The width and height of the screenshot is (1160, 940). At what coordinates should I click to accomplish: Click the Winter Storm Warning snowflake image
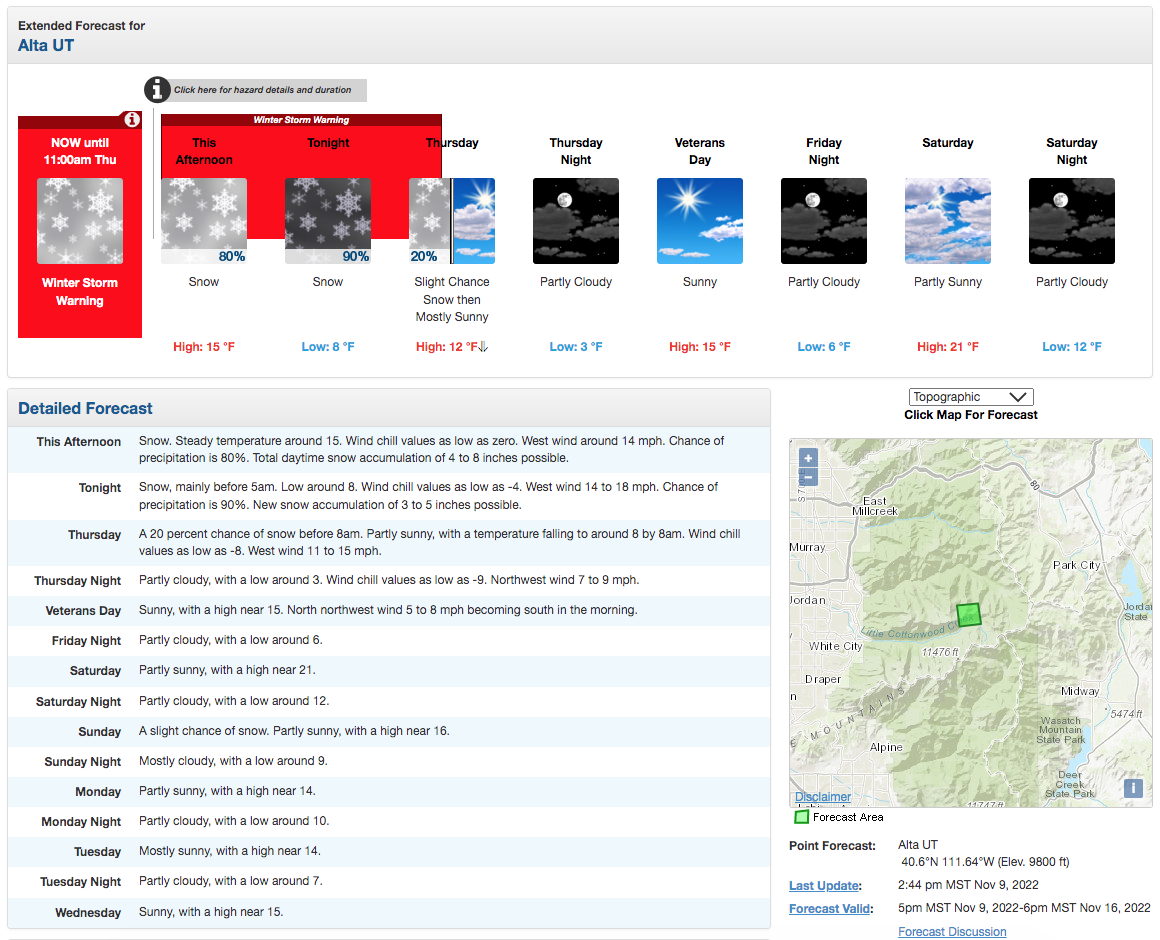coord(80,220)
